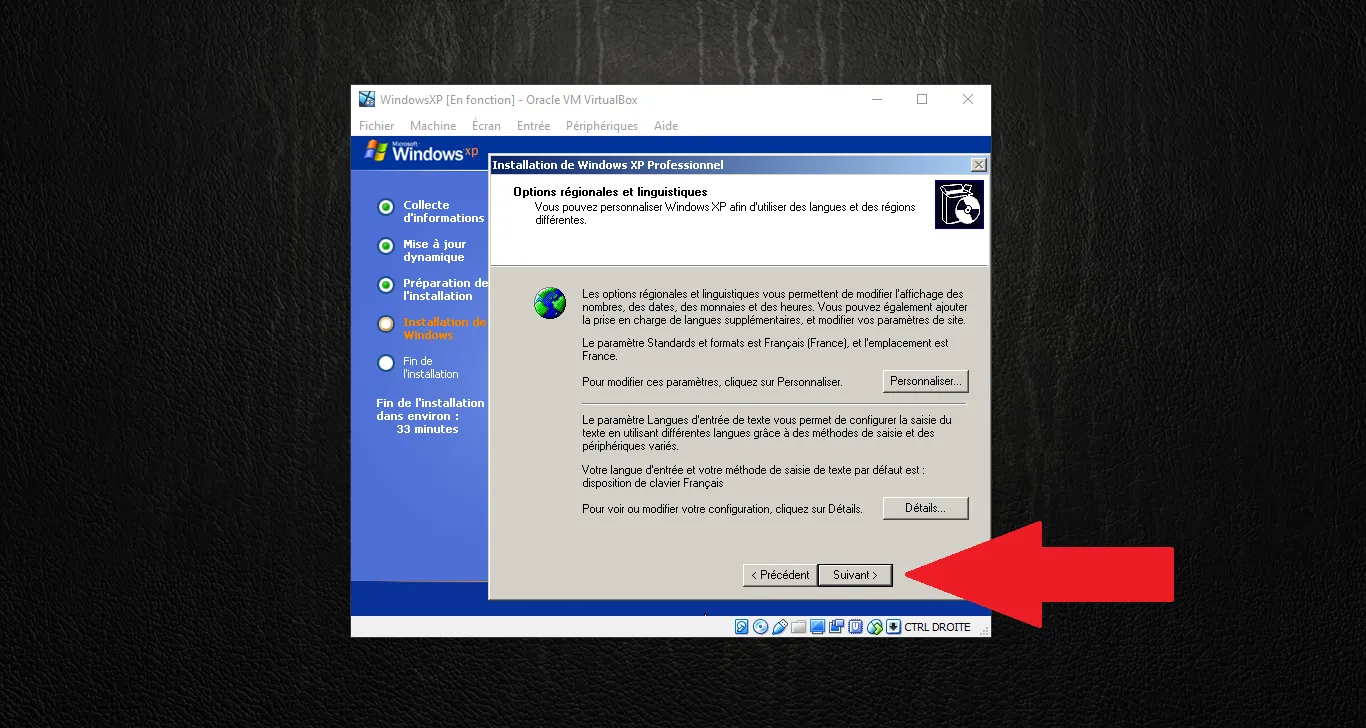Click the Détails... button
This screenshot has height=728, width=1366.
pos(925,508)
